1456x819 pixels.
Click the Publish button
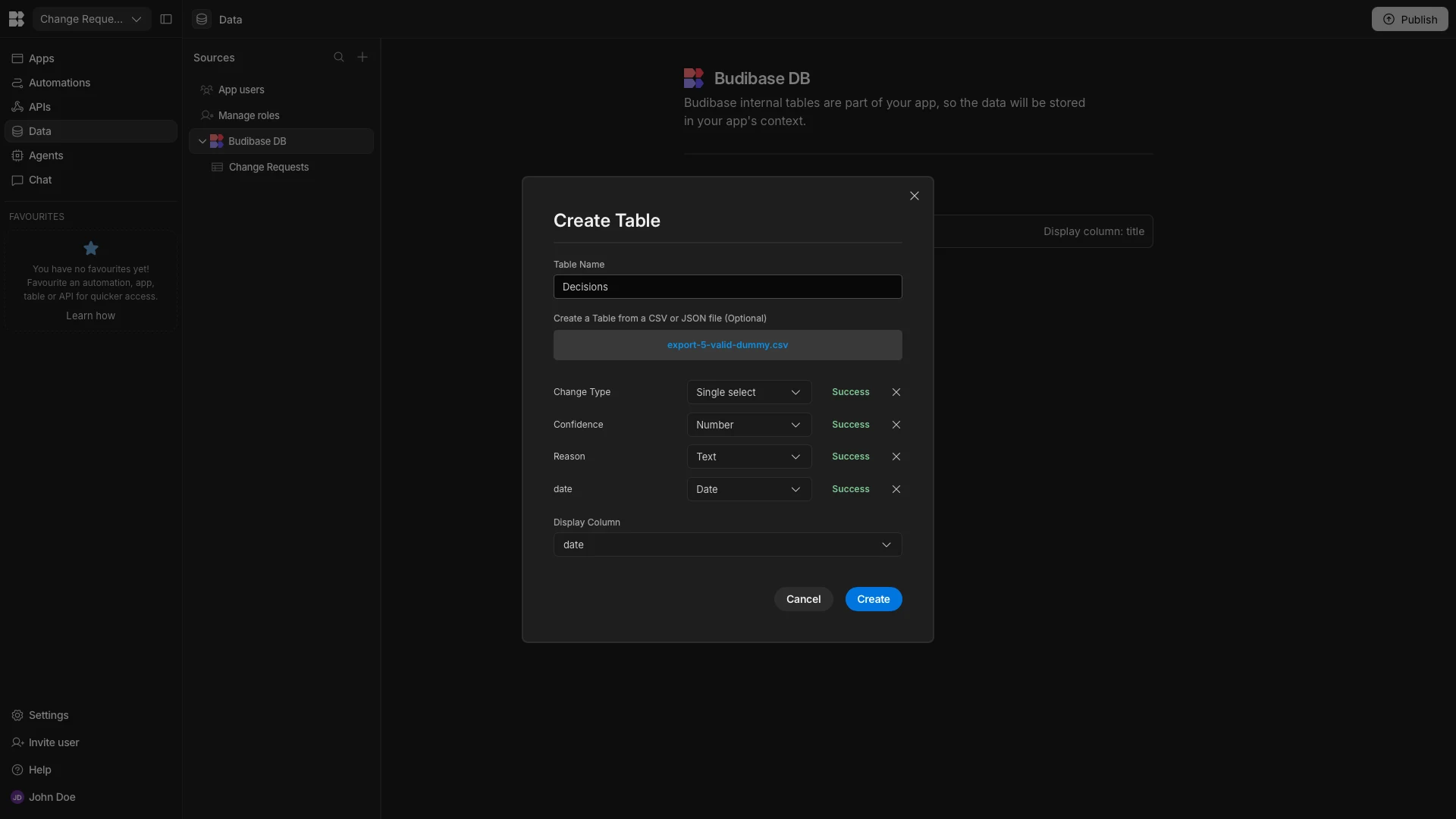click(1410, 19)
